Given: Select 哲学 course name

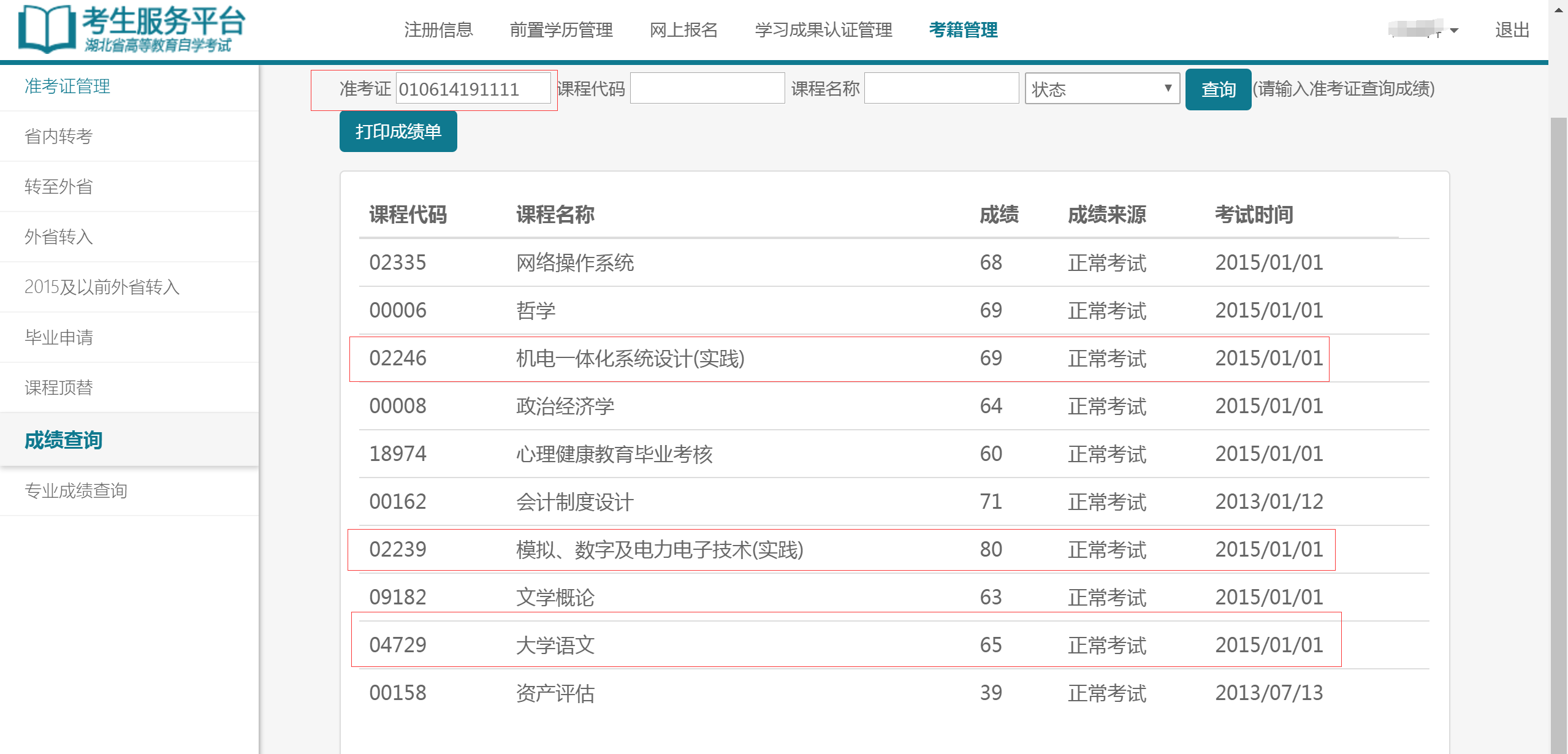Looking at the screenshot, I should [x=535, y=310].
